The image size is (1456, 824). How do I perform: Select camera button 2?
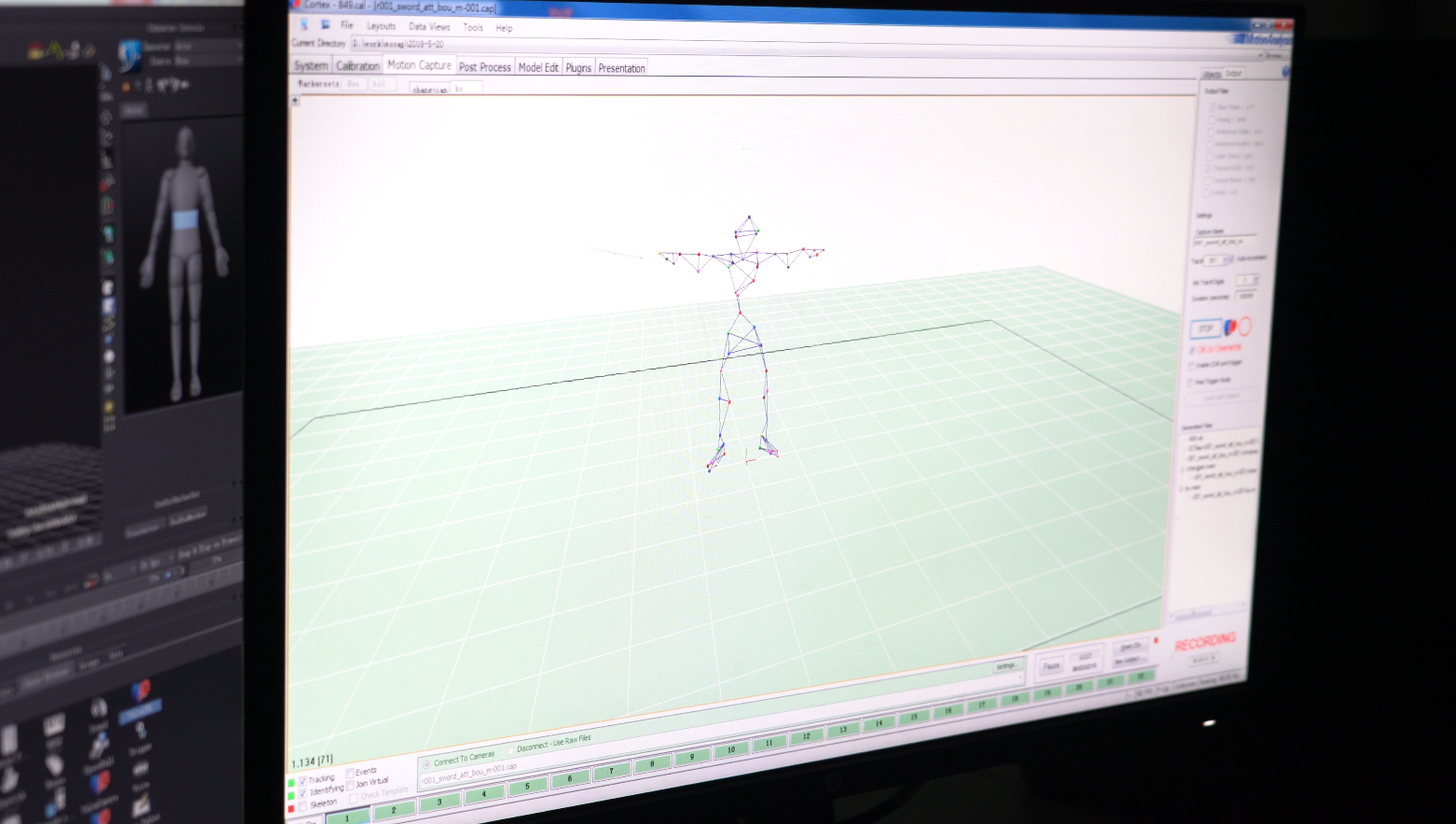pyautogui.click(x=393, y=810)
